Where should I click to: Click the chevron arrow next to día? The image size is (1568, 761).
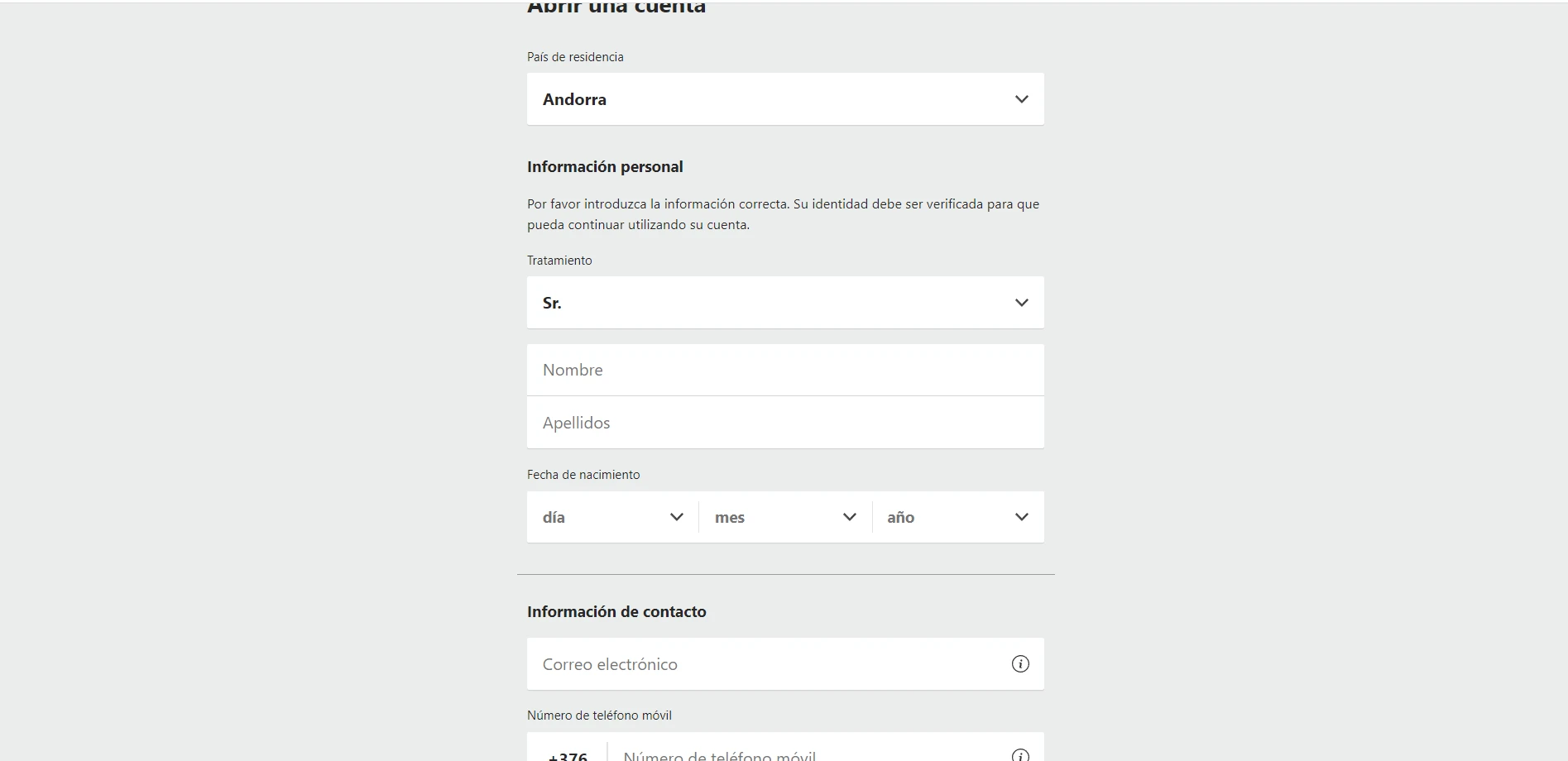point(676,517)
